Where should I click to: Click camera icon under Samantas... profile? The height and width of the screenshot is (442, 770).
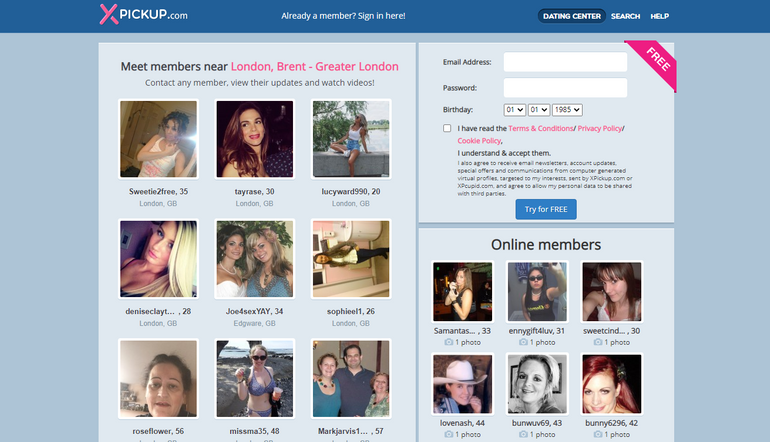[448, 342]
